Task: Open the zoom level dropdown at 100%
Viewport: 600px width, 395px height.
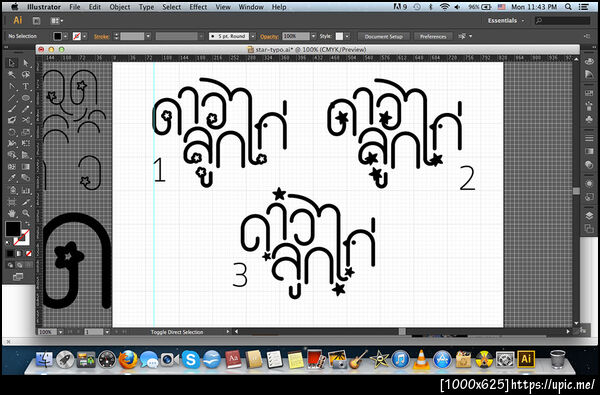Action: [x=60, y=332]
